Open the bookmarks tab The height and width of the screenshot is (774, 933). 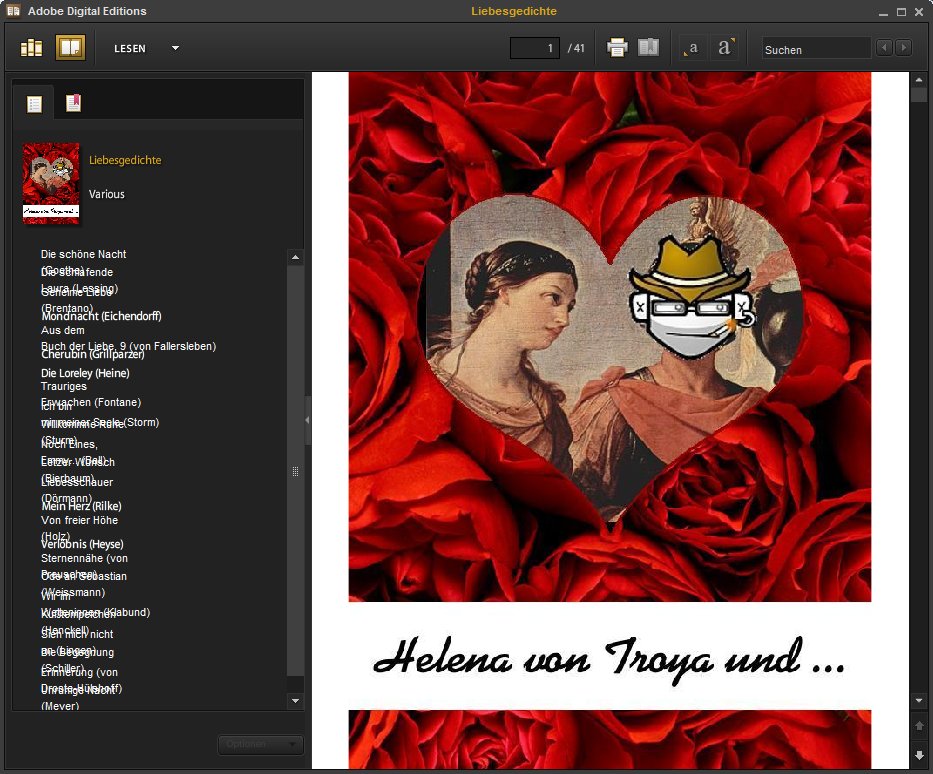[73, 104]
